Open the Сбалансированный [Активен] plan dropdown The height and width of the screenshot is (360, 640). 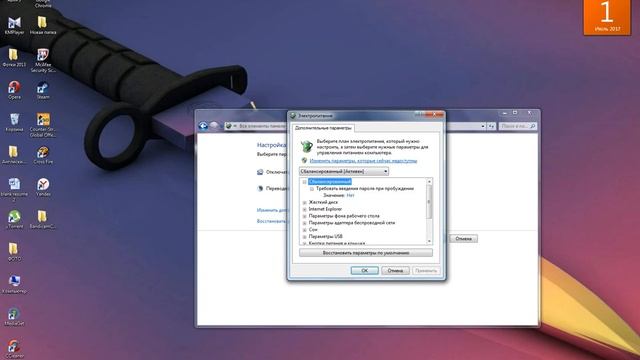(x=344, y=171)
